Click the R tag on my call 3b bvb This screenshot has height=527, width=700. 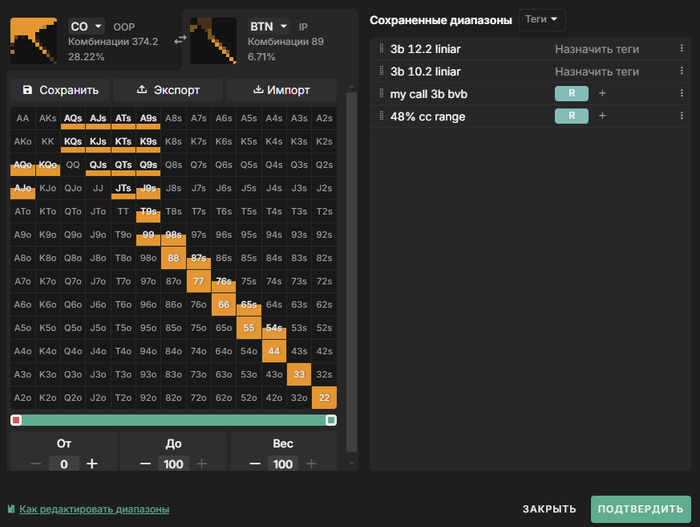click(x=571, y=93)
